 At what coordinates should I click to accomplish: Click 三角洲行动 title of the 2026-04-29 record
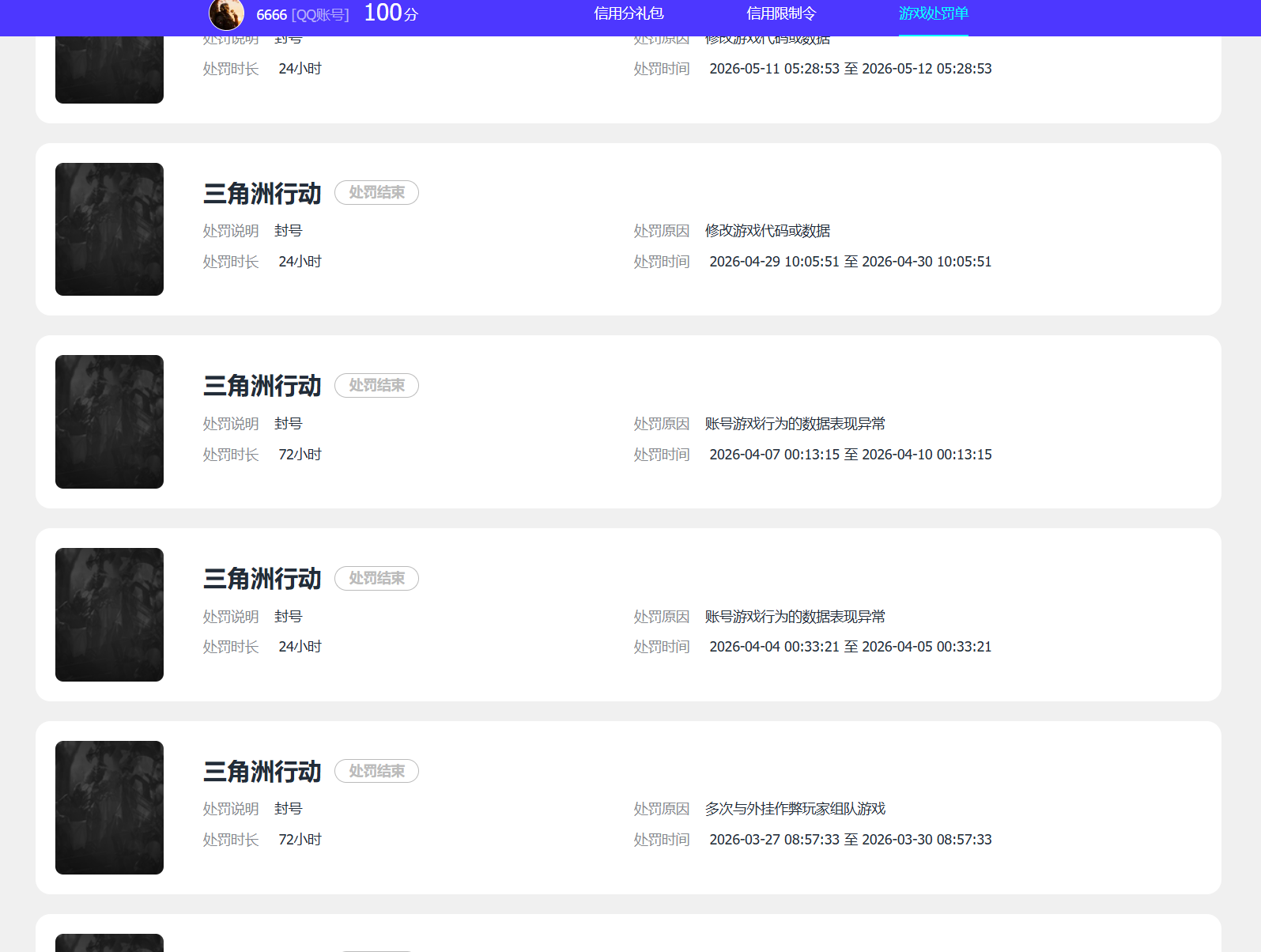coord(262,194)
